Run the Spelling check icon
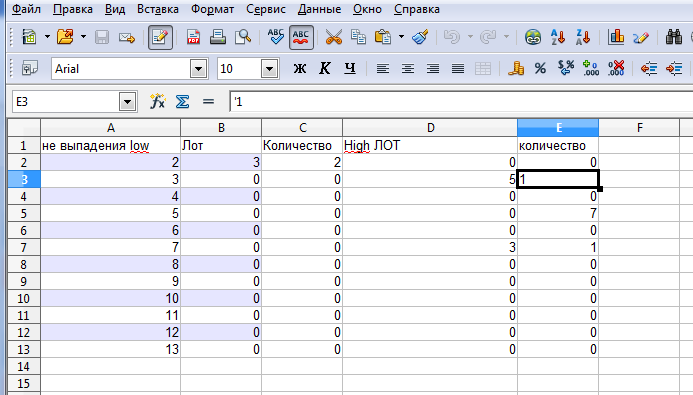Screen dimensions: 693x395 click(x=276, y=37)
